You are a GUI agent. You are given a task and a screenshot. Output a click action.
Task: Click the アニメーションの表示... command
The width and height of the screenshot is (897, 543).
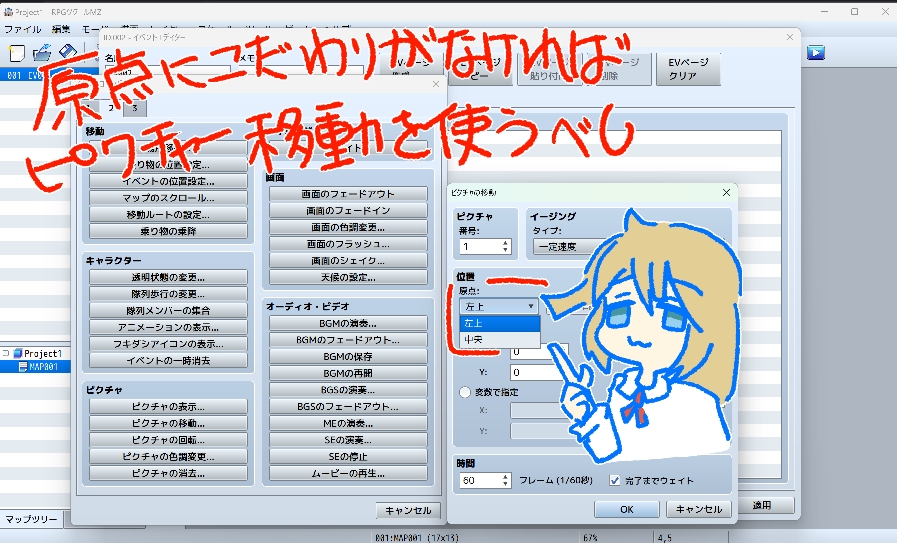(168, 327)
